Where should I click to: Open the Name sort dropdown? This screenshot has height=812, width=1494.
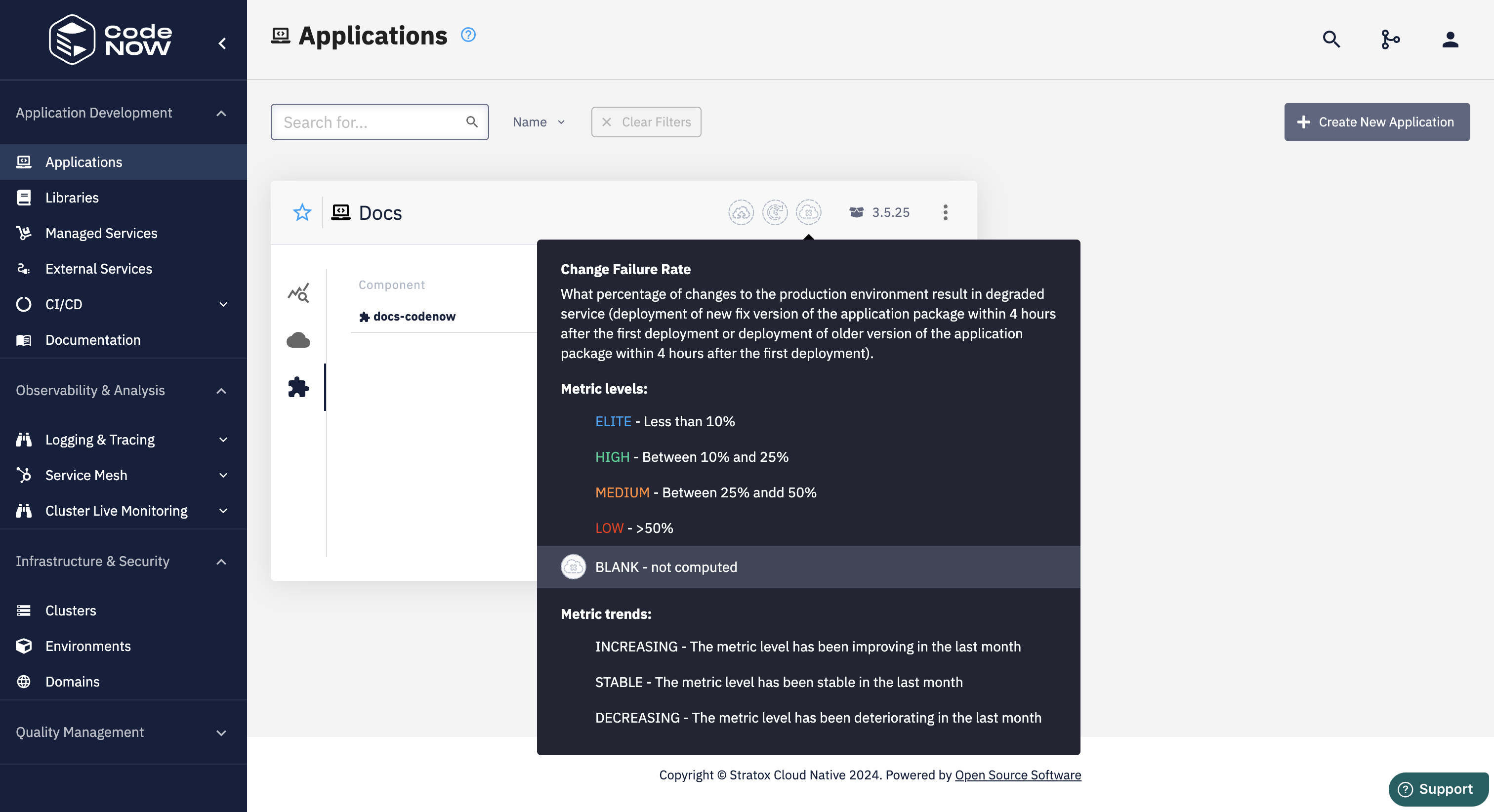point(538,122)
